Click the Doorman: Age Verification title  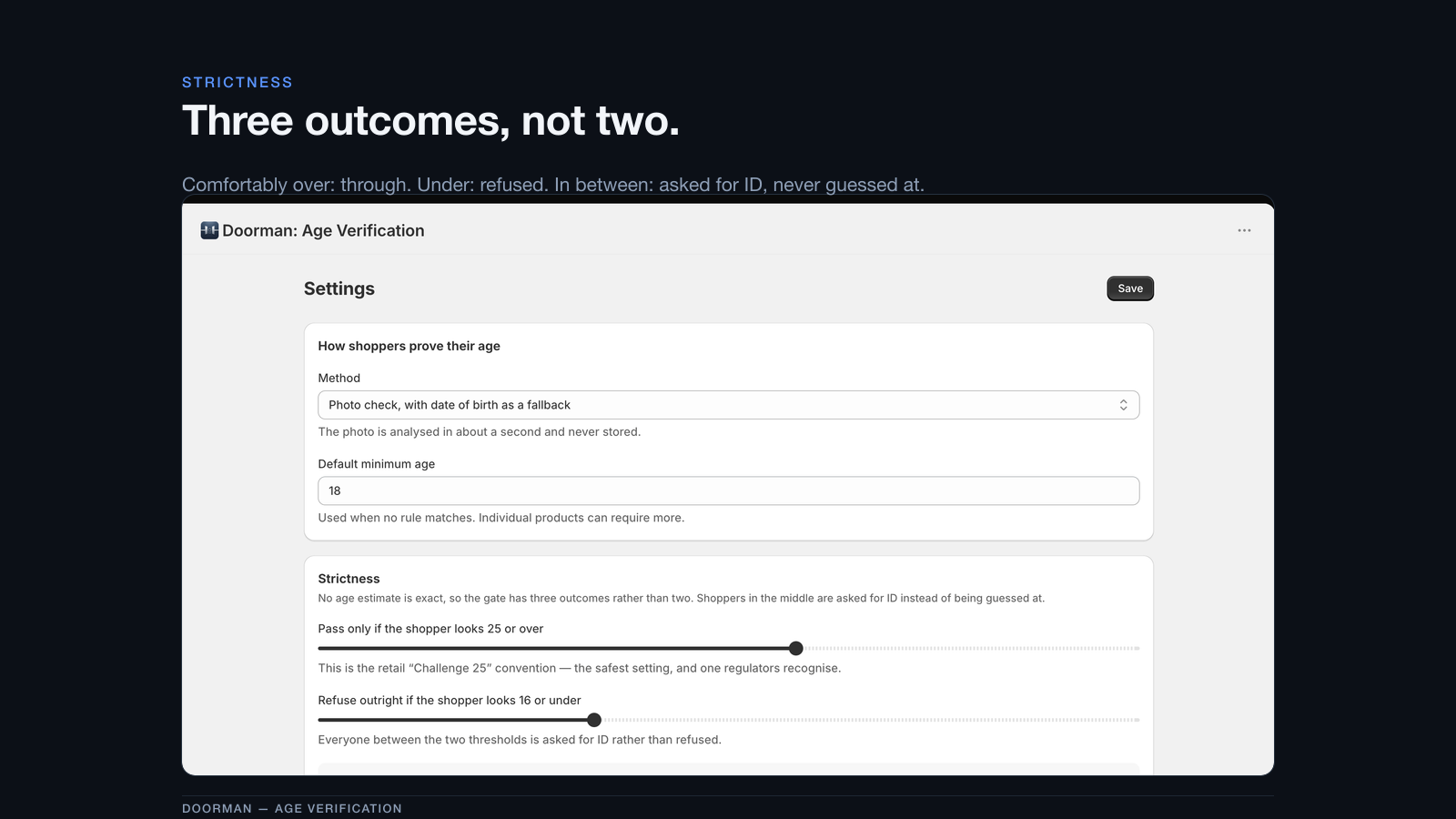pos(323,230)
